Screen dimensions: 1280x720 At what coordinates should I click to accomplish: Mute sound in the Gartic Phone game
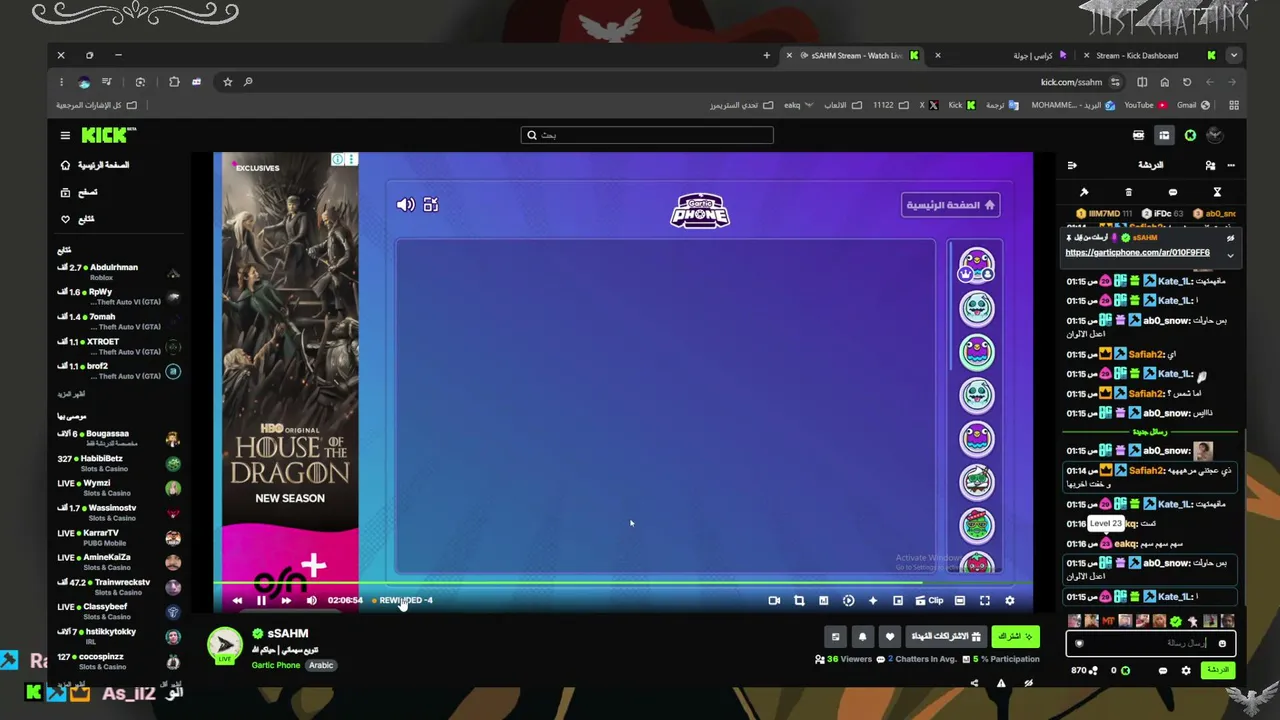(405, 205)
